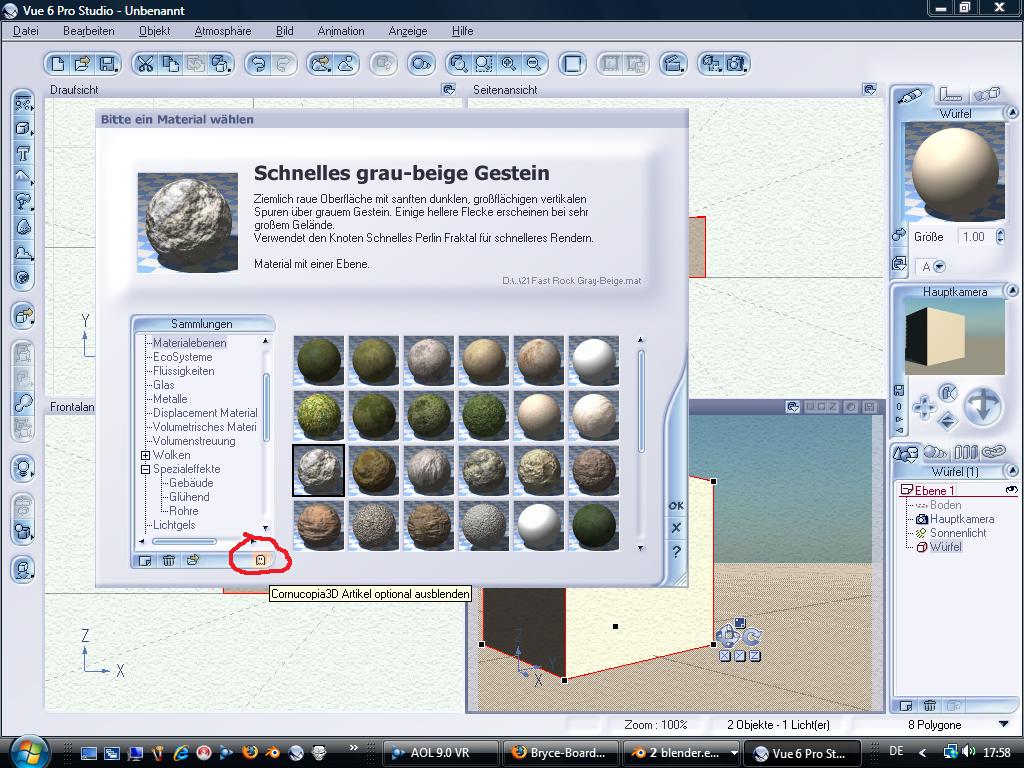Click the Copy icon in main toolbar
This screenshot has height=768, width=1024.
coord(170,64)
